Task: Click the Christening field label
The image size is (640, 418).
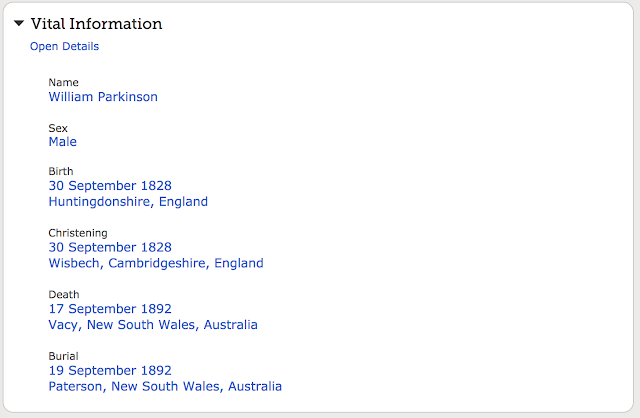Action: (x=78, y=233)
